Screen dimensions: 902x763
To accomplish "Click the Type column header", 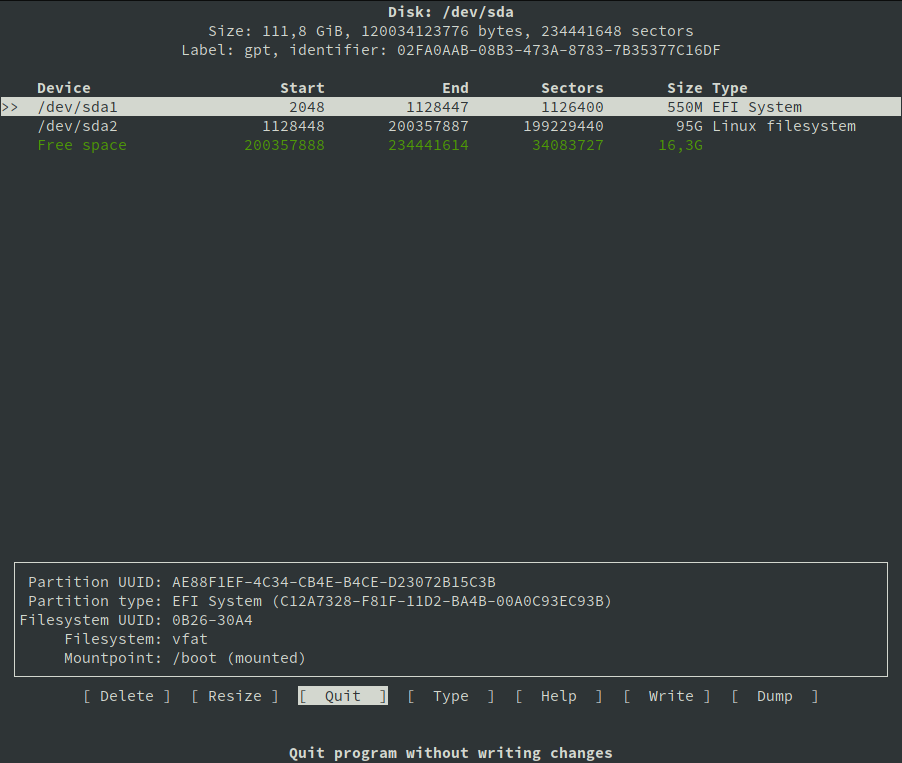I will pyautogui.click(x=730, y=88).
